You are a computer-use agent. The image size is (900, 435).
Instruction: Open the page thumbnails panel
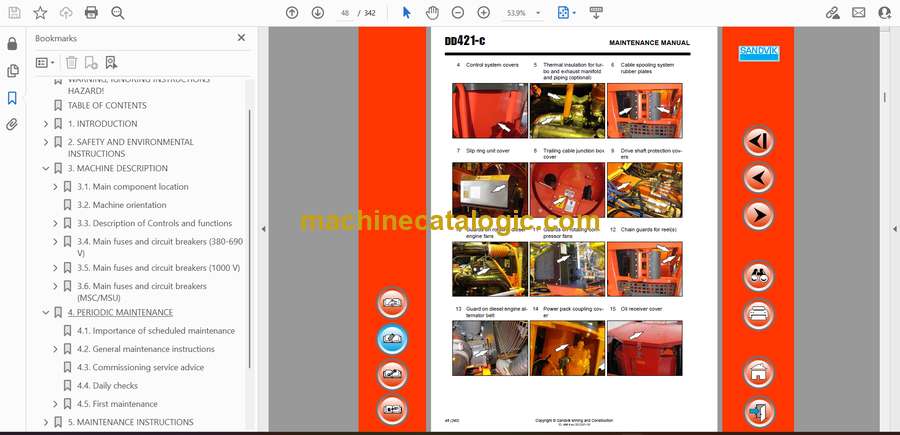tap(12, 71)
